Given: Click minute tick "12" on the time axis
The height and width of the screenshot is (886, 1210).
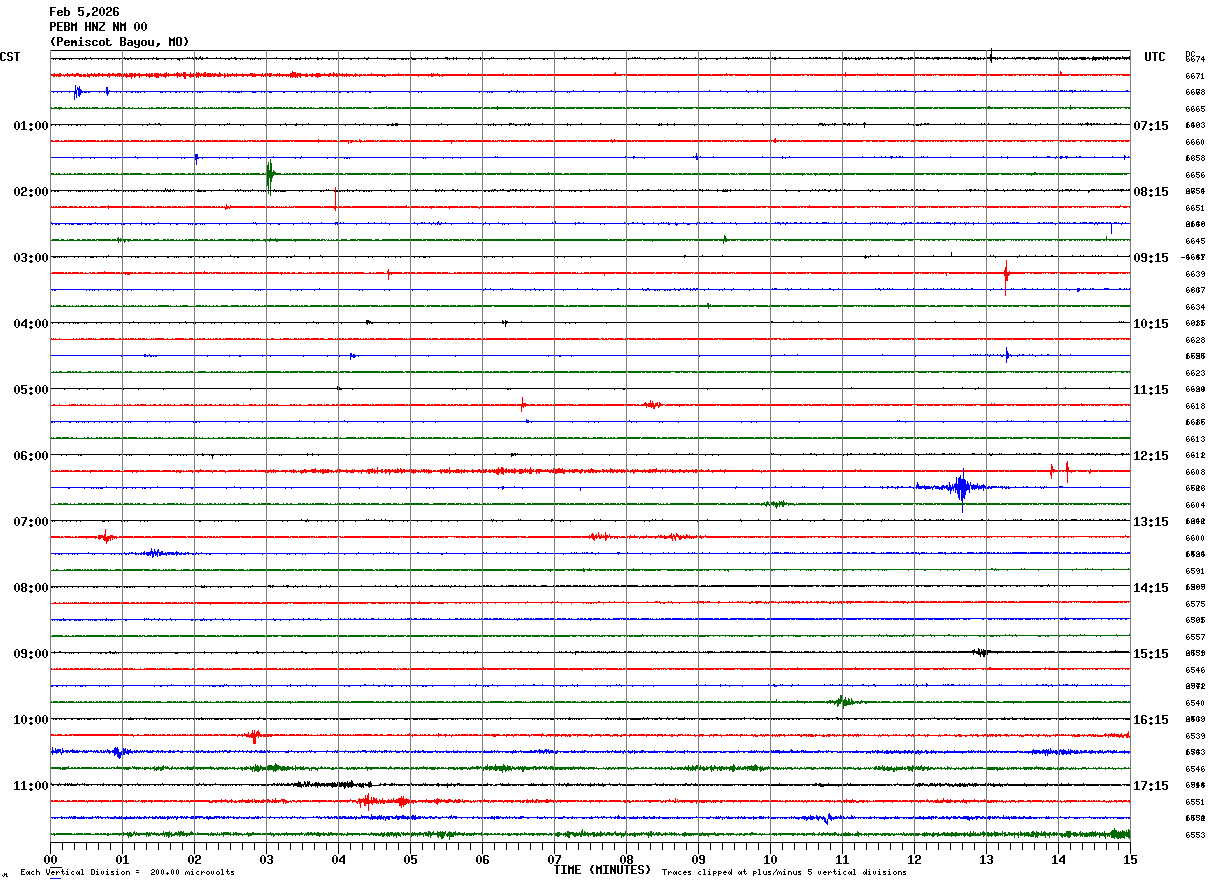Looking at the screenshot, I should click(914, 859).
